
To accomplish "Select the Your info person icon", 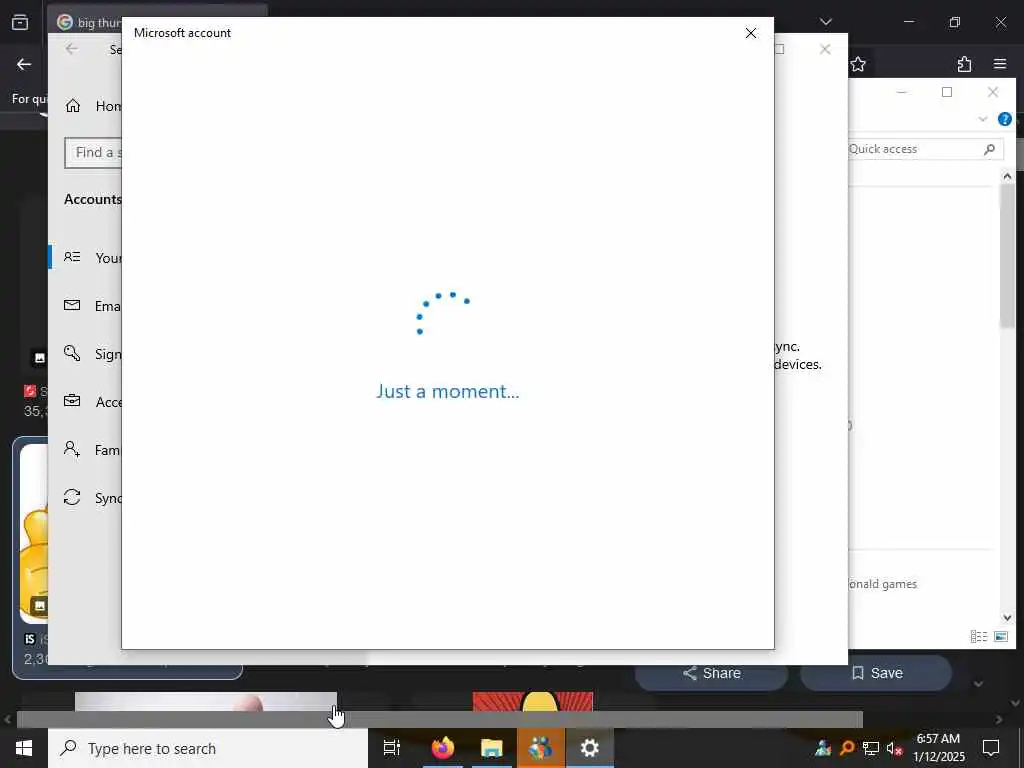I will 72,257.
